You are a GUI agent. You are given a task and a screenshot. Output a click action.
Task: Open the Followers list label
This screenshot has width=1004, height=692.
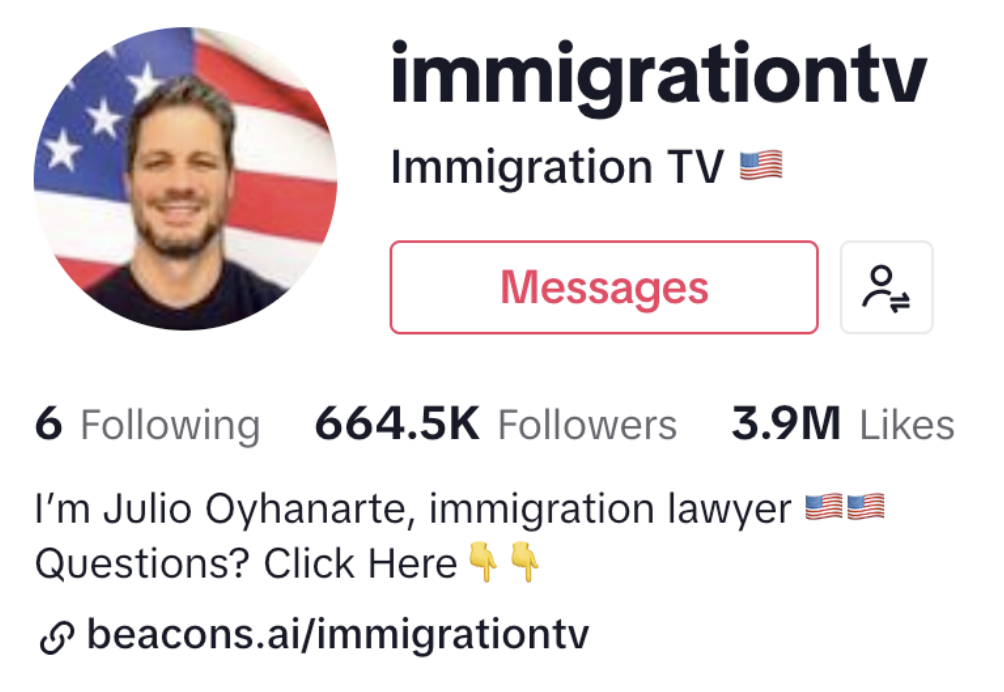(587, 425)
